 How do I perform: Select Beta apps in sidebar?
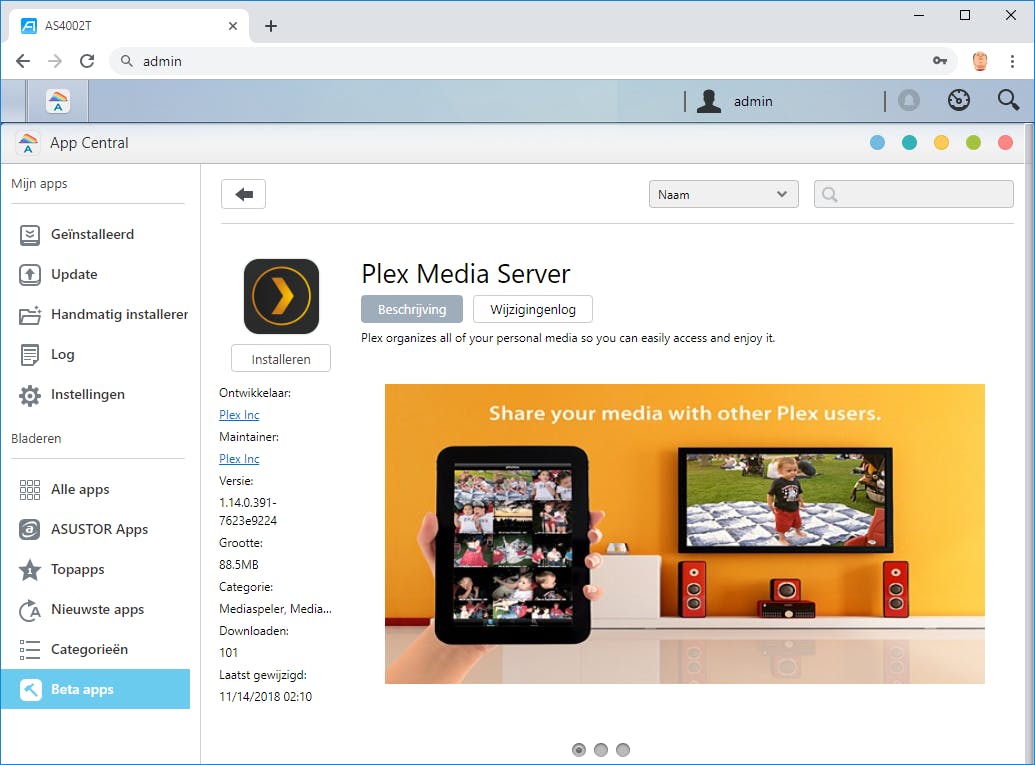[96, 689]
